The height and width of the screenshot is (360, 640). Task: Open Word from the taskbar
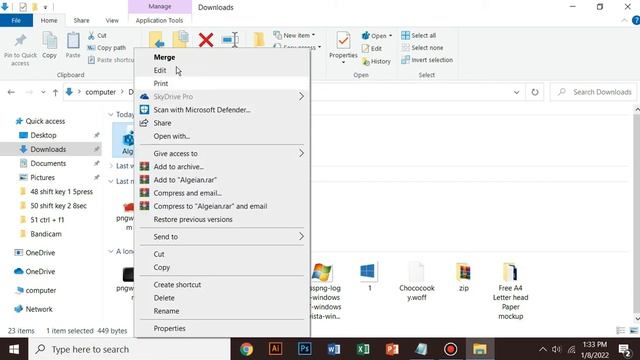tap(334, 349)
